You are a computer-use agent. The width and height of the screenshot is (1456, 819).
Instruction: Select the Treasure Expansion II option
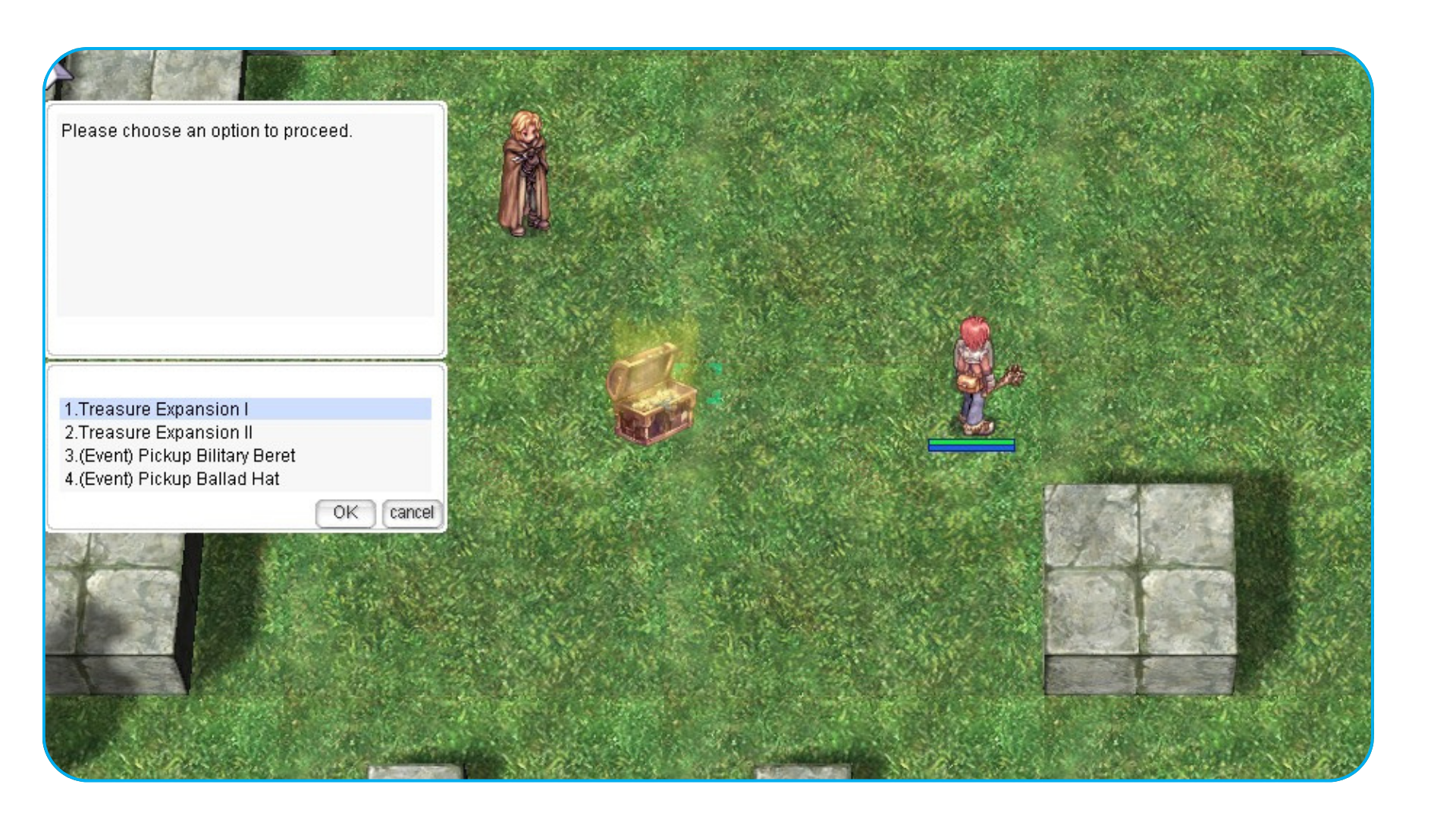click(158, 433)
